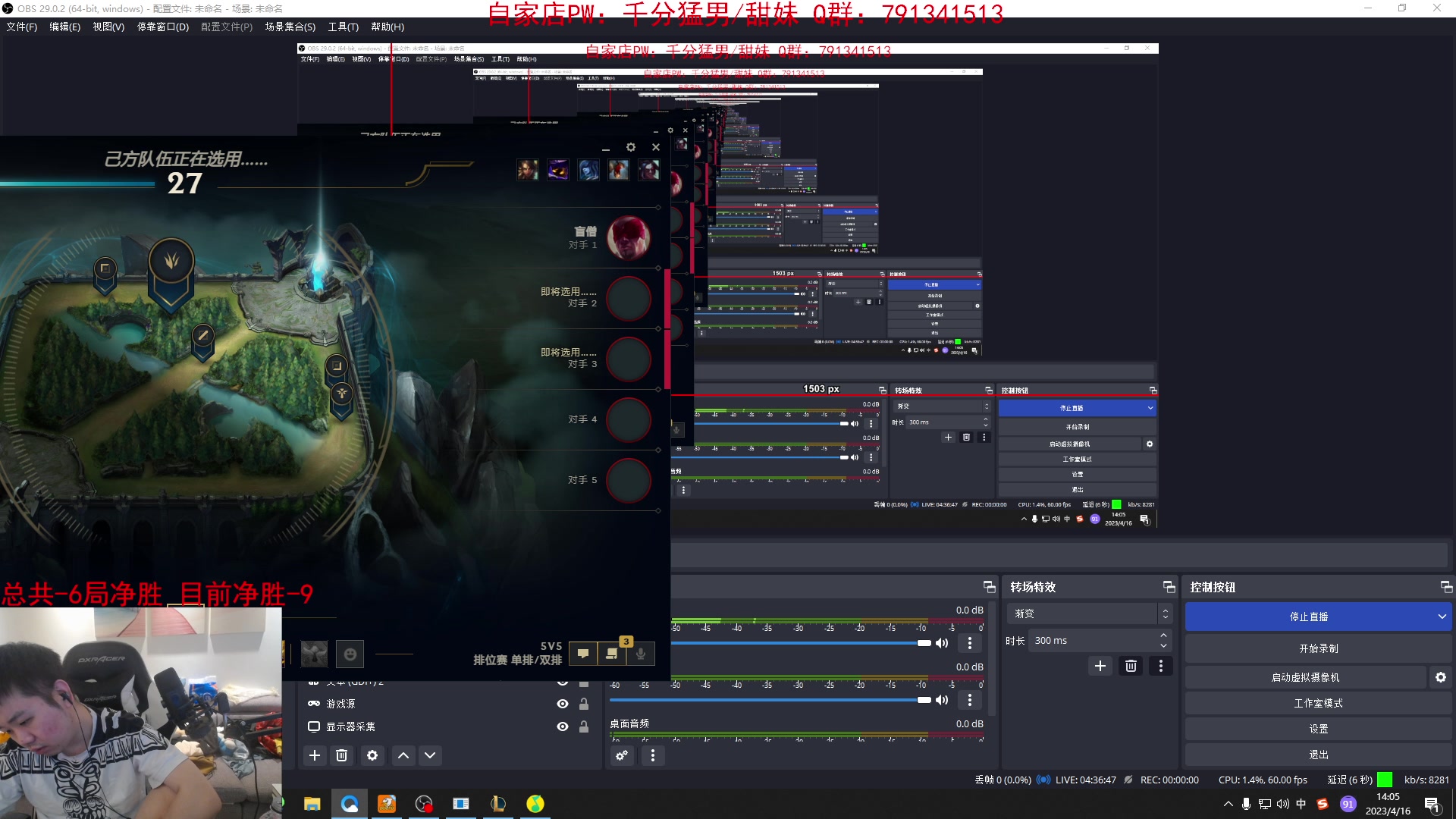Viewport: 1456px width, 819px height.
Task: Open the 渐变 transition type dropdown
Action: tap(1090, 613)
